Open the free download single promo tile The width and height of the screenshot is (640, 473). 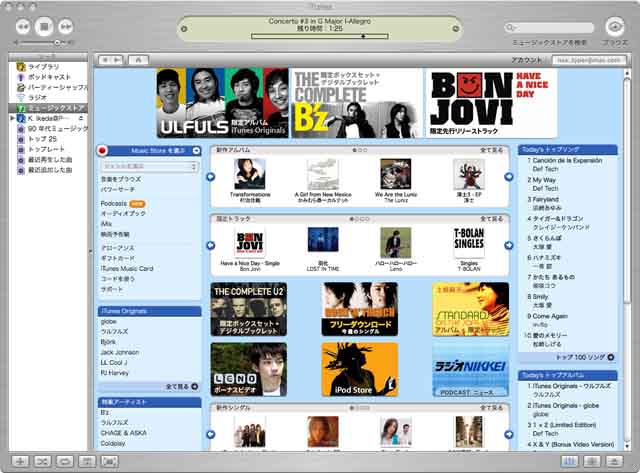tap(360, 309)
